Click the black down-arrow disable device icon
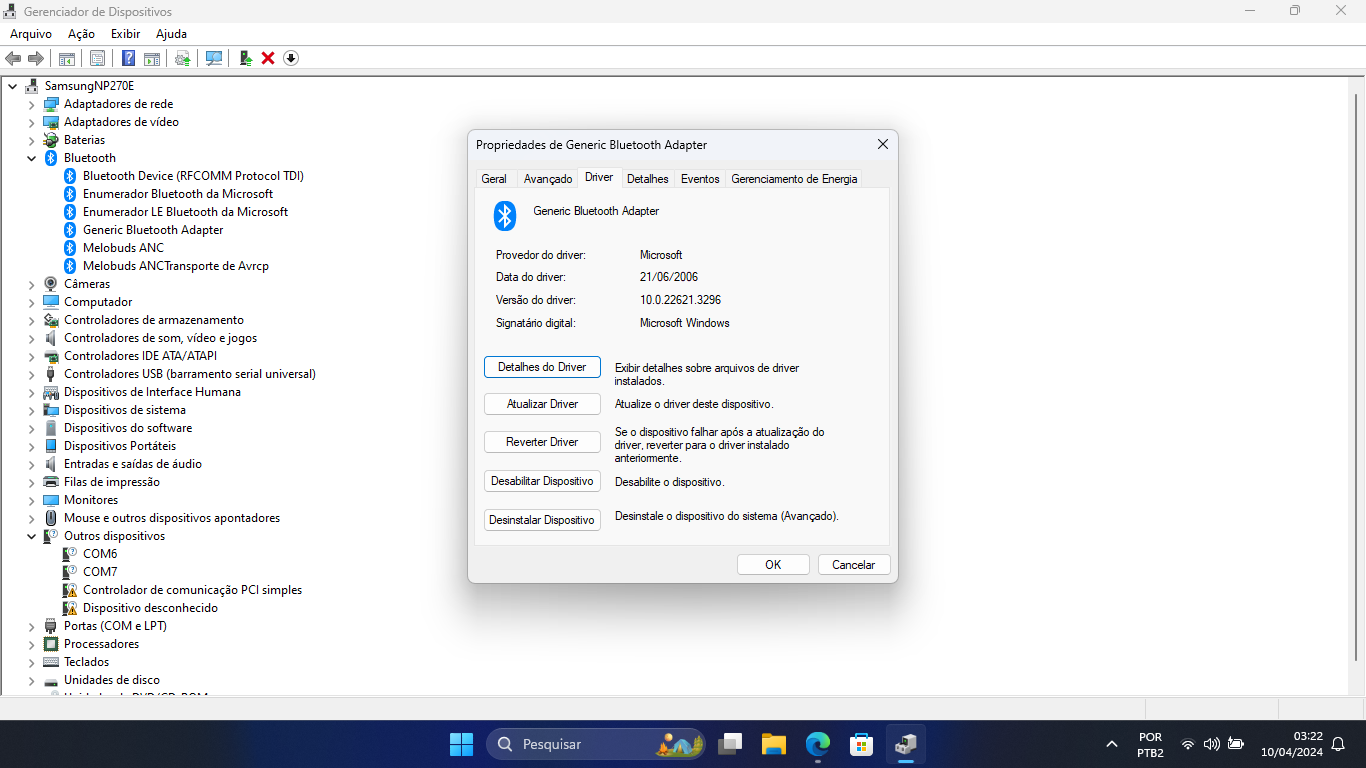 (x=291, y=58)
